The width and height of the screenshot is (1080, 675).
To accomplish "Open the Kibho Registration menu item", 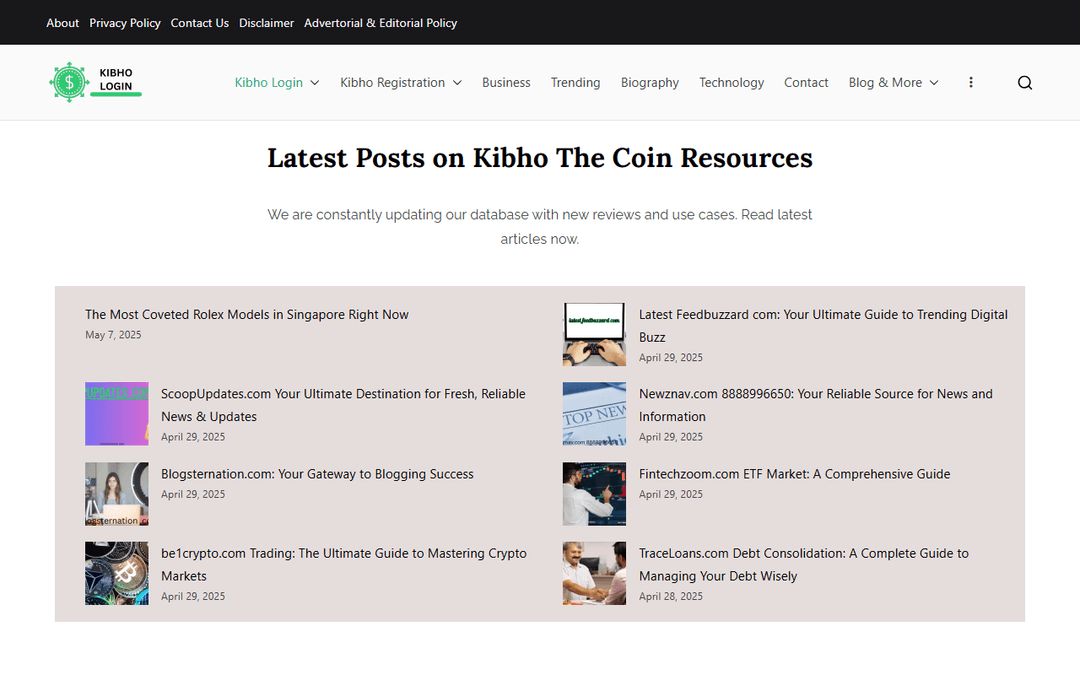I will click(x=393, y=83).
